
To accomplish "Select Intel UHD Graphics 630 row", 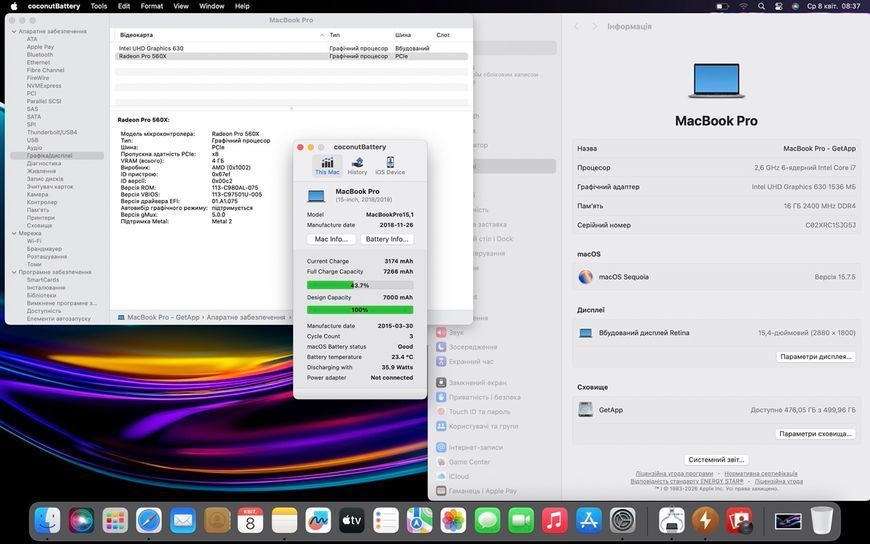I will pos(291,48).
